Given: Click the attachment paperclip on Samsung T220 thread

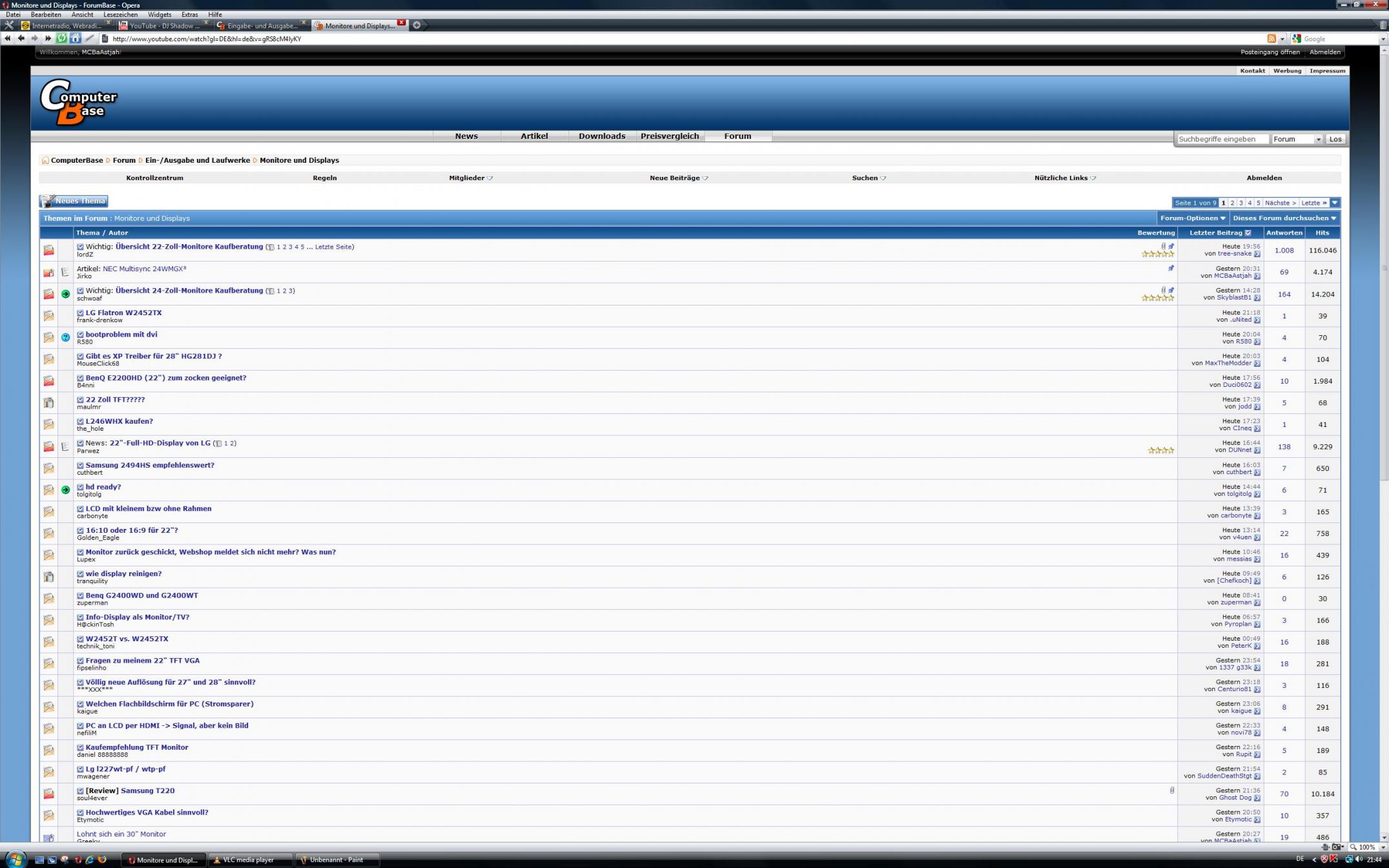Looking at the screenshot, I should [1171, 790].
